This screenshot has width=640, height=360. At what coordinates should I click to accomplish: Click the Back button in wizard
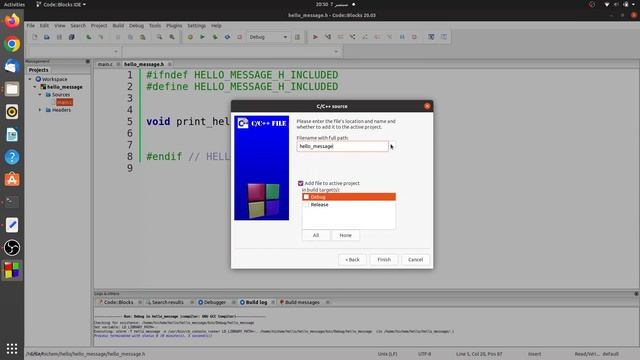[x=352, y=260]
